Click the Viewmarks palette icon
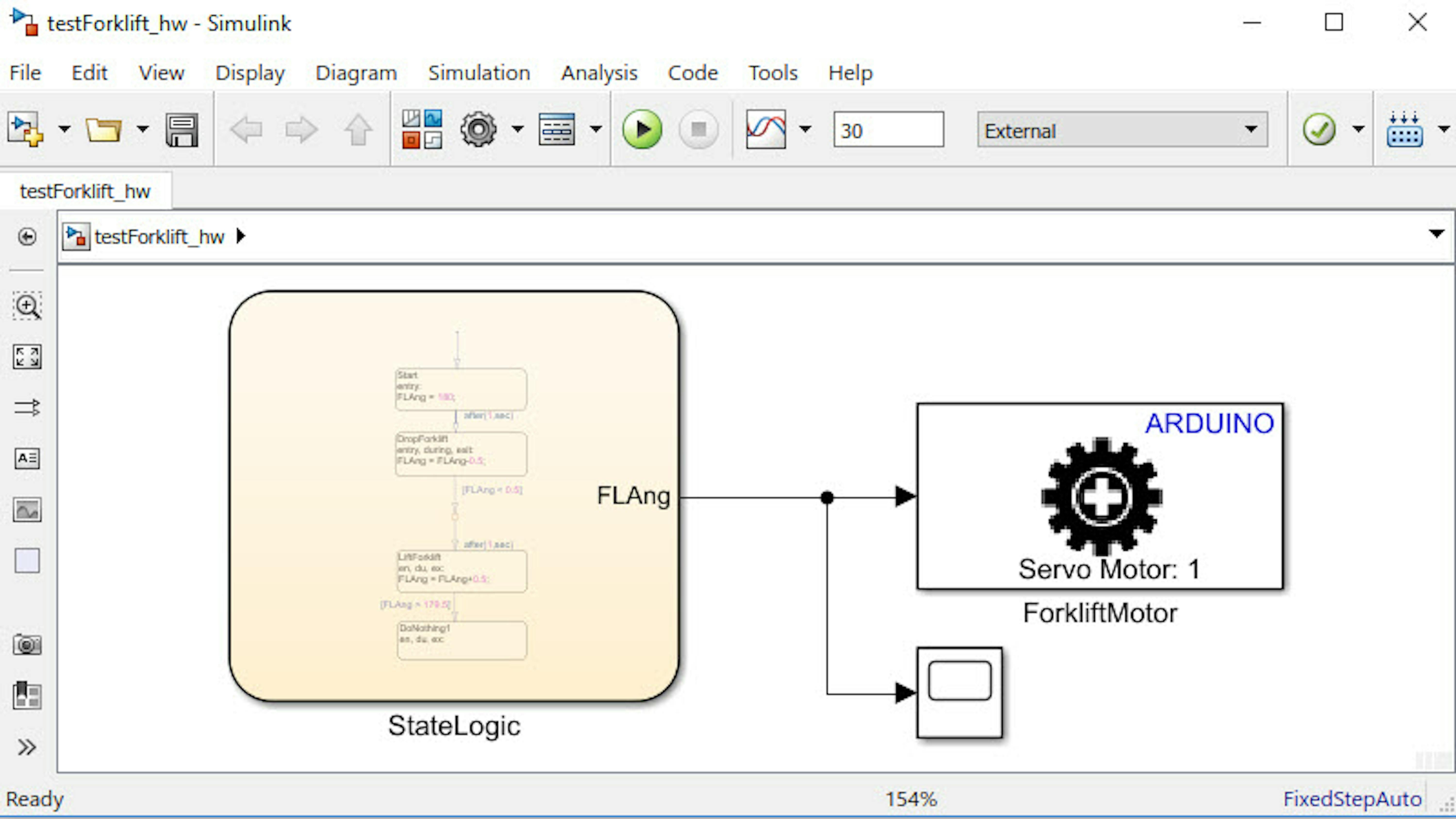1456x819 pixels. (27, 695)
